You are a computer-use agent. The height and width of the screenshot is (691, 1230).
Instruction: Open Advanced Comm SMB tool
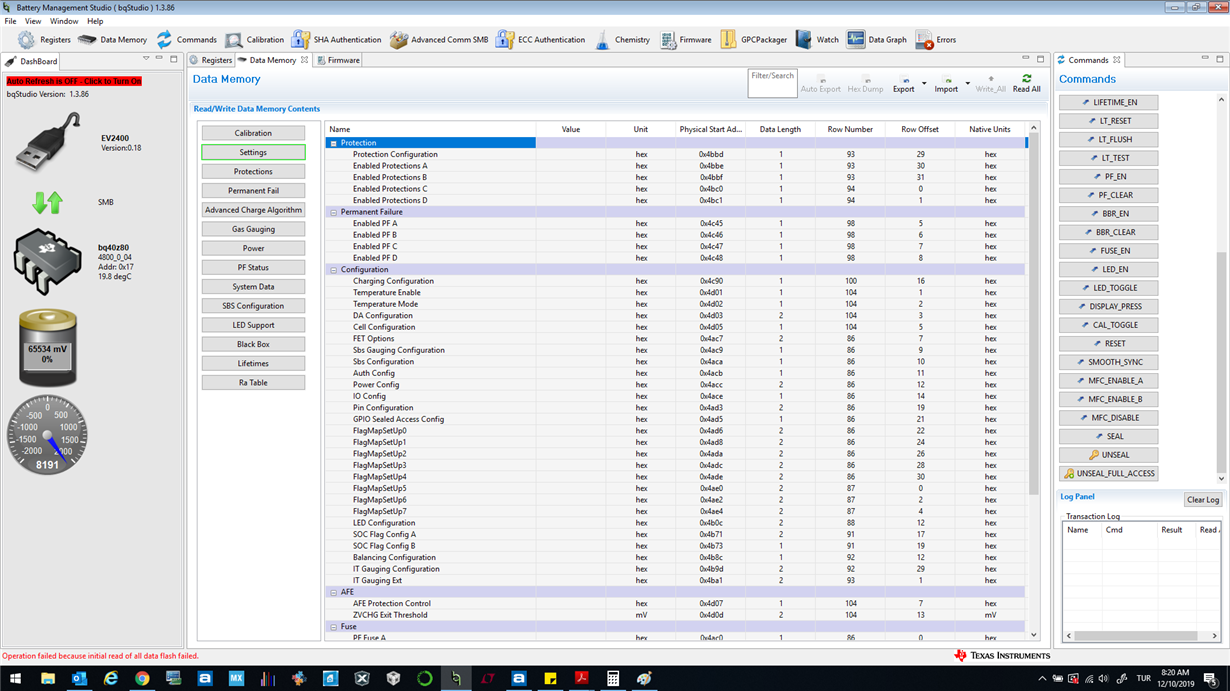438,40
